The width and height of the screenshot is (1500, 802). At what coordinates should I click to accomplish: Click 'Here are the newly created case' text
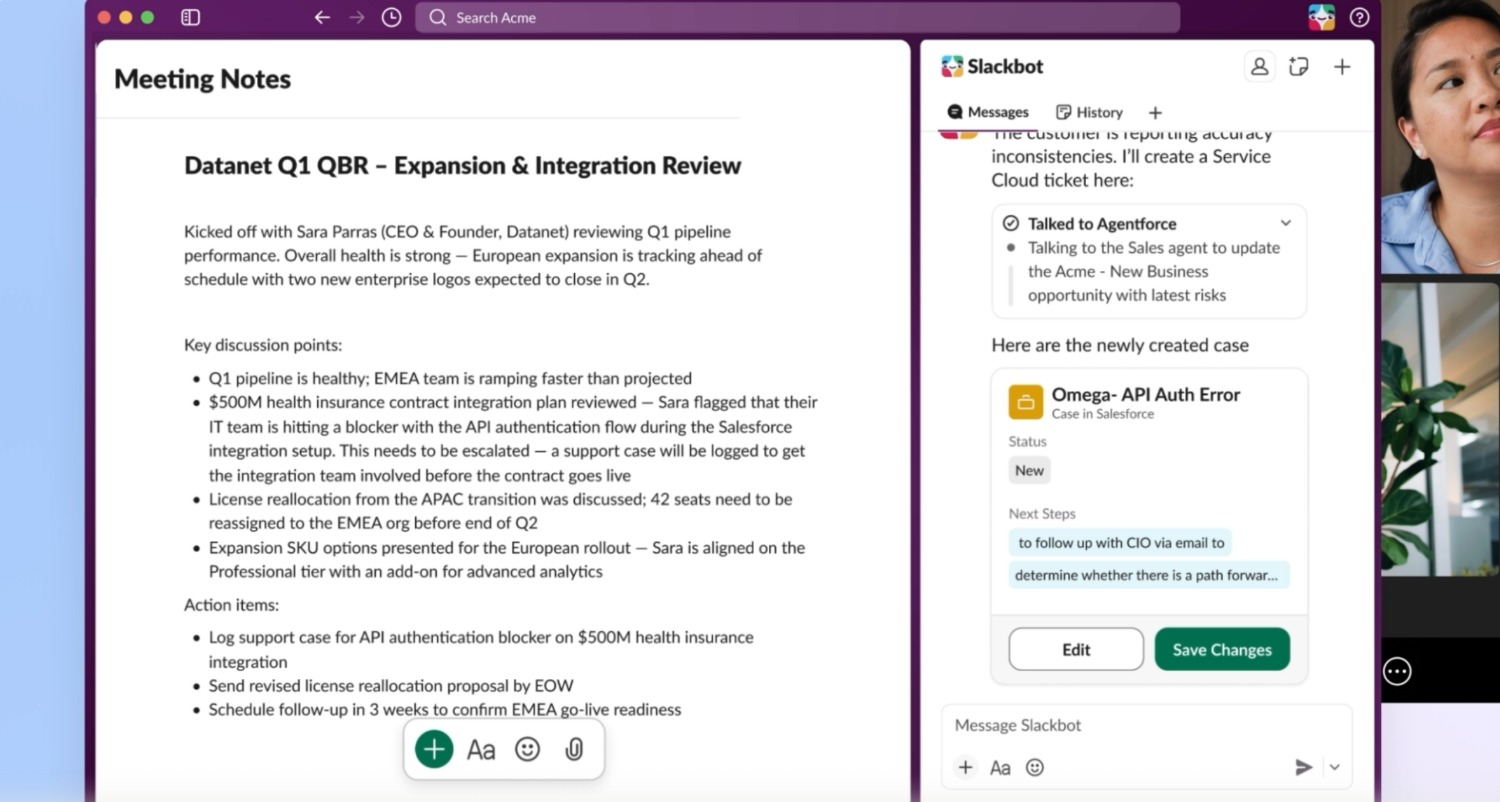click(1120, 345)
